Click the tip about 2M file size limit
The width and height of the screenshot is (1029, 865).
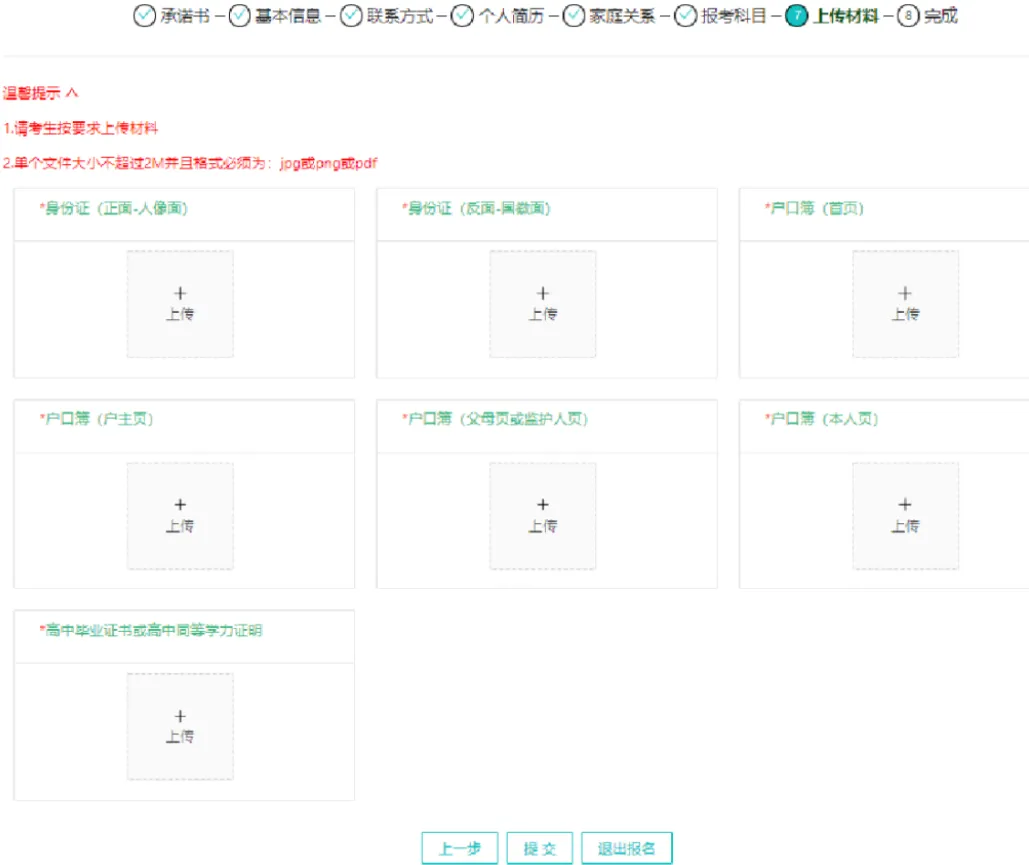[x=190, y=163]
